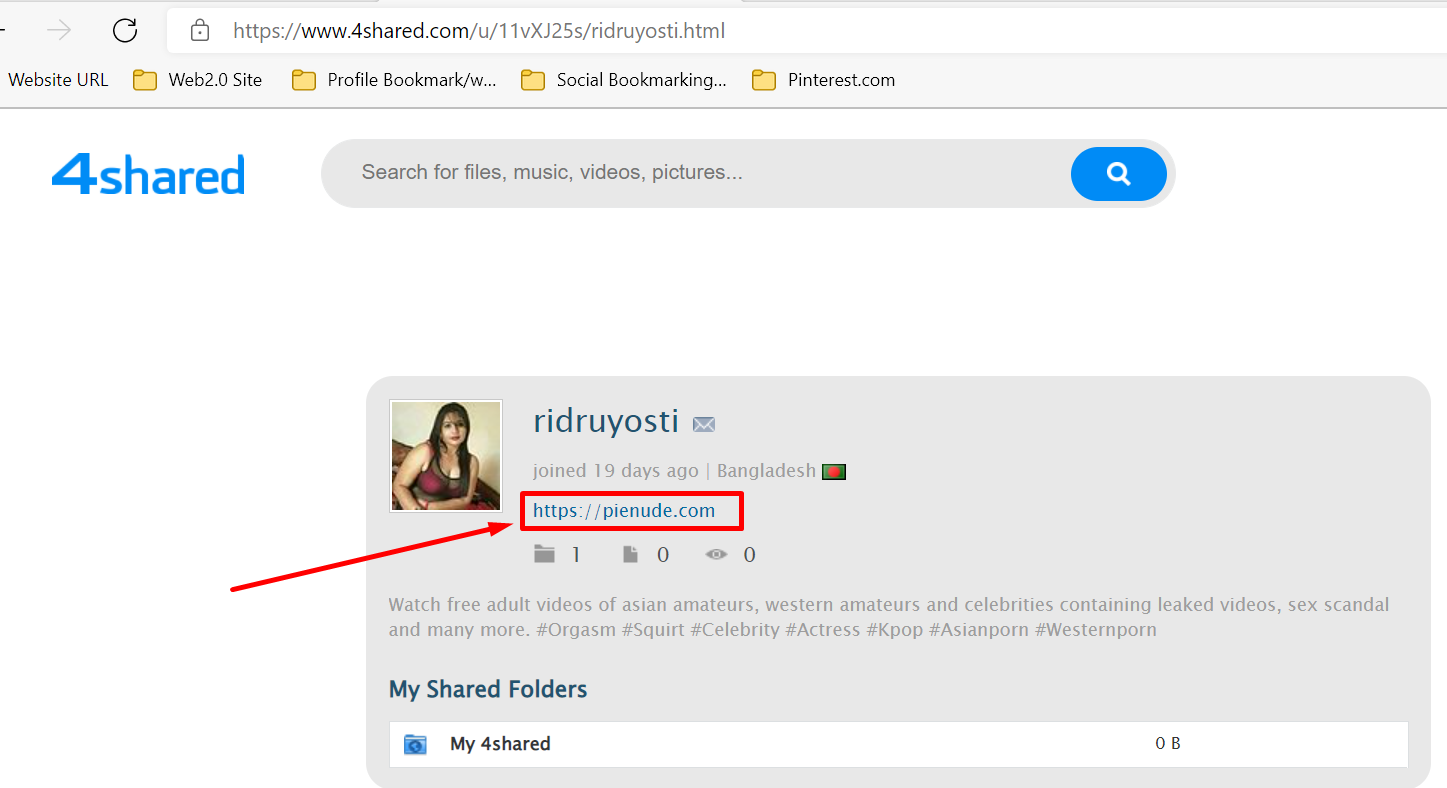The height and width of the screenshot is (788, 1447).
Task: Open the 'My 4shared' folder row
Action: [x=898, y=744]
